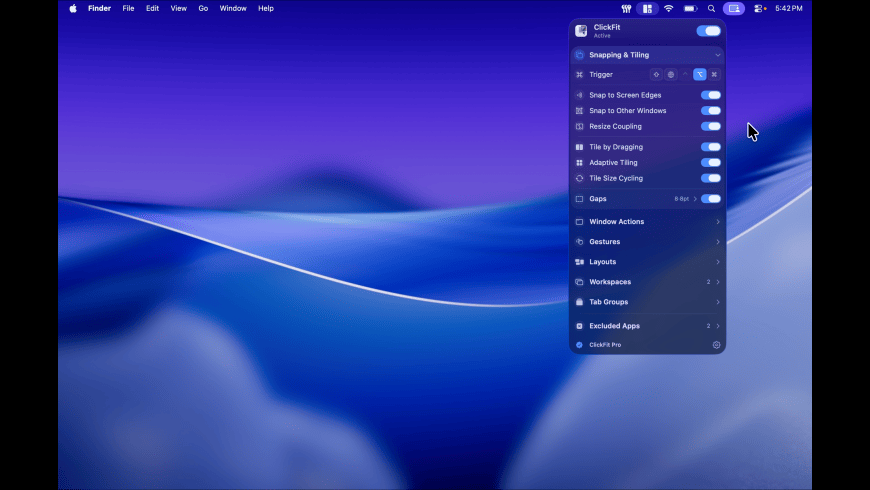Click the ClickFit menu bar icon
The height and width of the screenshot is (490, 870).
tap(647, 8)
